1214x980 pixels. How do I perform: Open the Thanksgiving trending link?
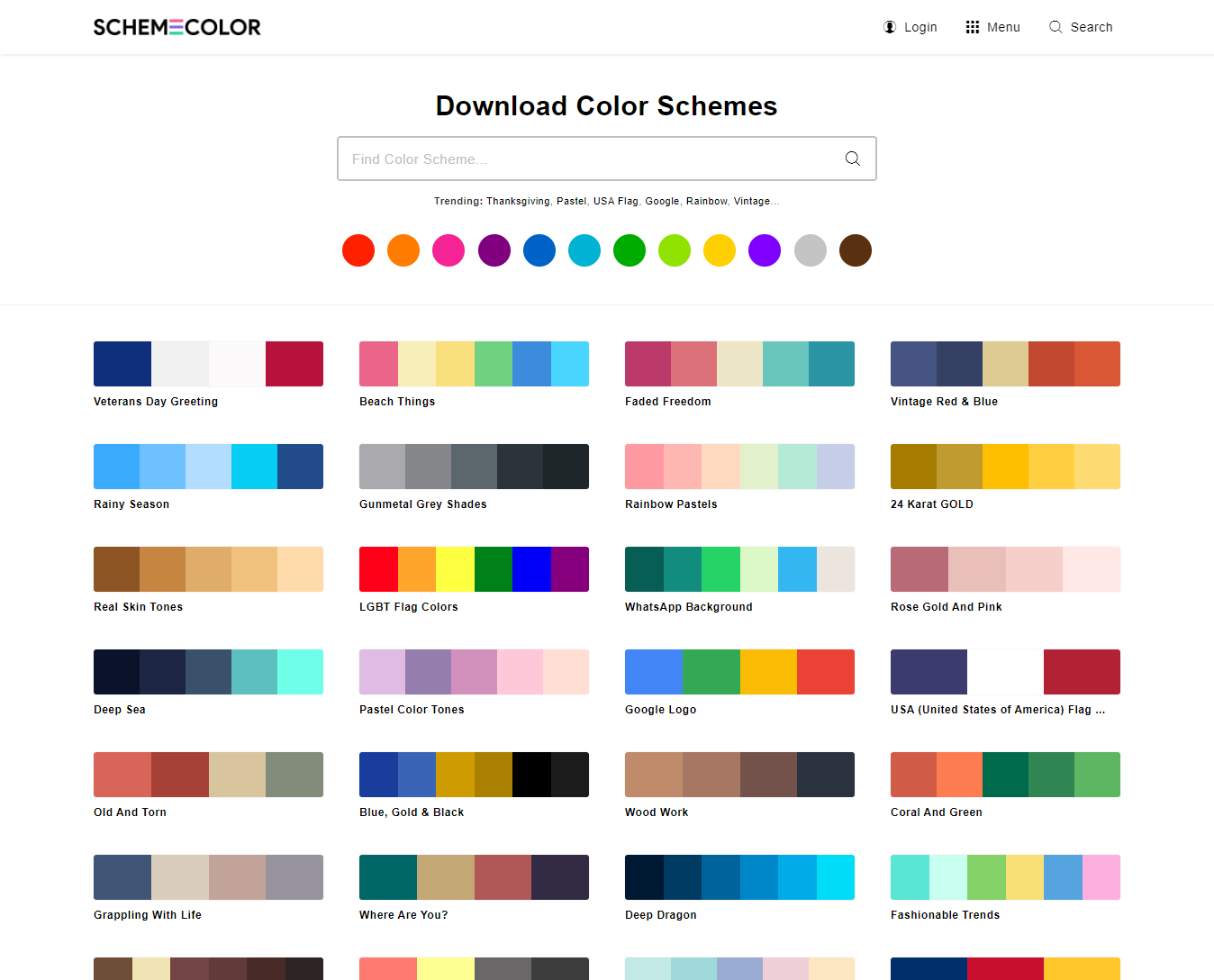pos(518,201)
